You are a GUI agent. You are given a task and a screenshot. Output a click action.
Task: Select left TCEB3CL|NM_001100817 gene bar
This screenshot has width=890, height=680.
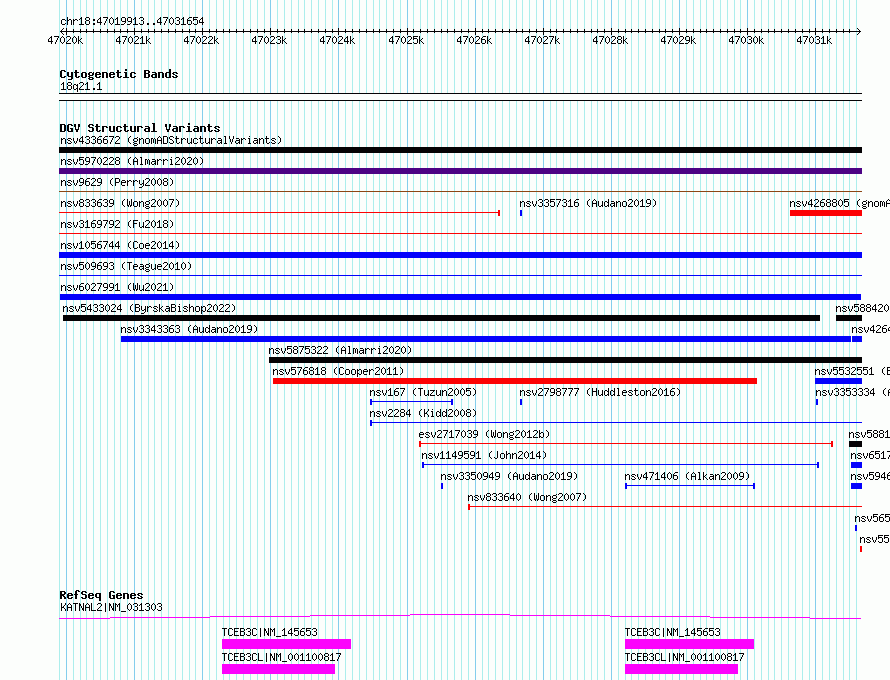coord(278,669)
